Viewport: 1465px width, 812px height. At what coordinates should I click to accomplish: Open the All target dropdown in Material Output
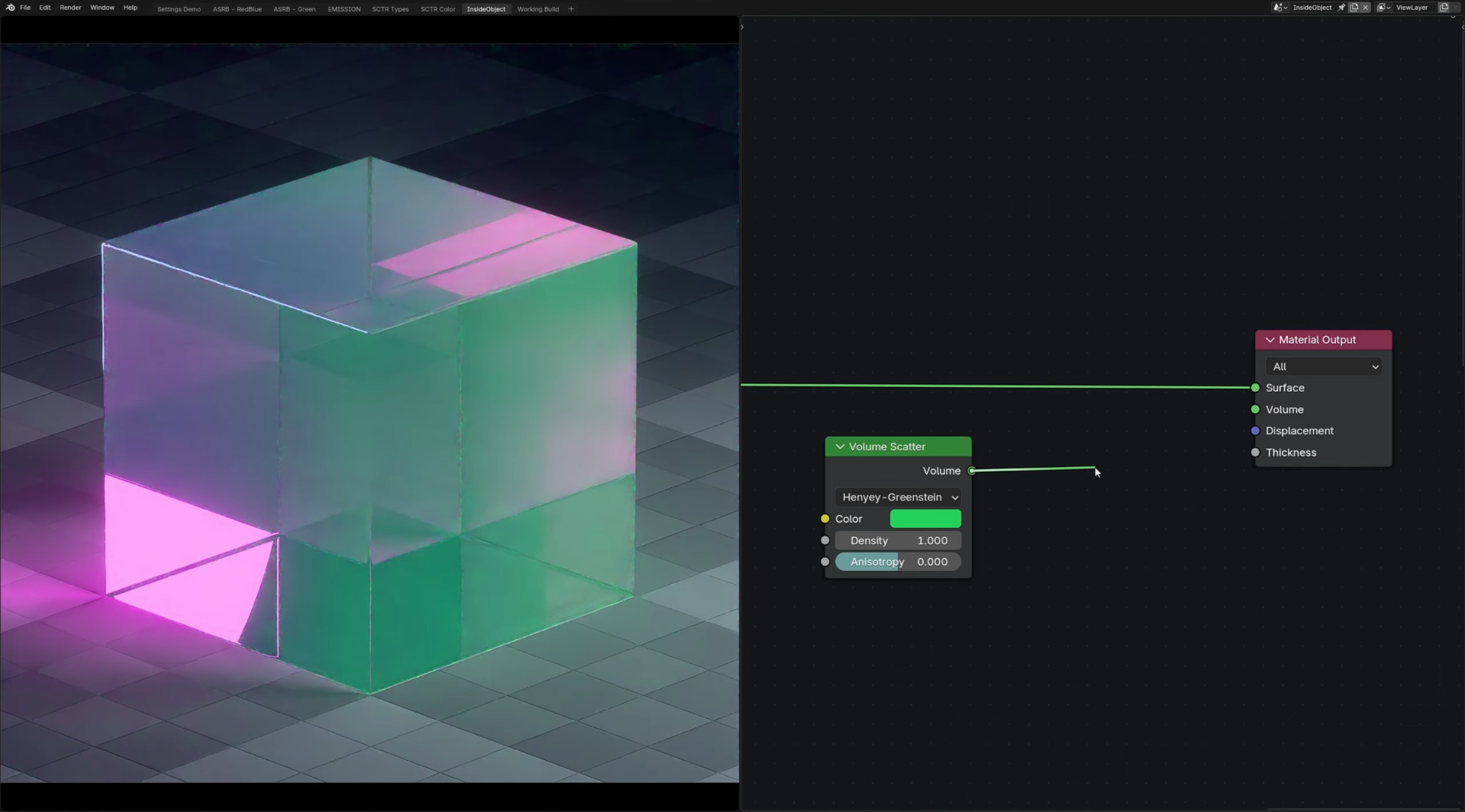click(1325, 366)
